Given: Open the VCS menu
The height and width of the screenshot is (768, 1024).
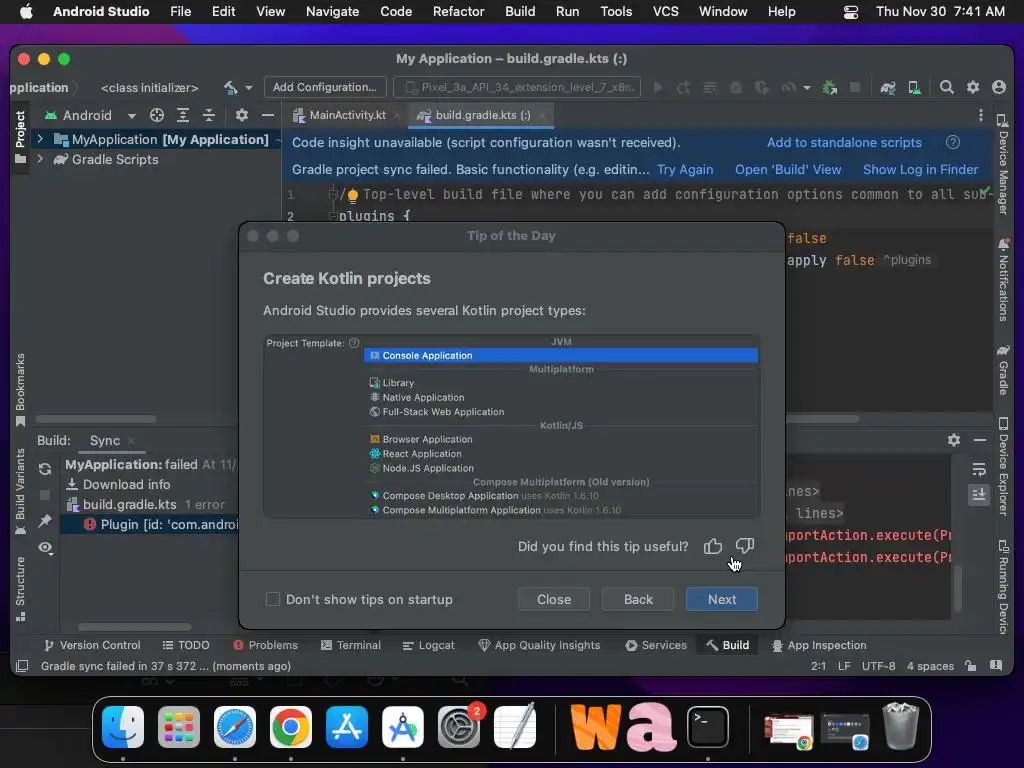Looking at the screenshot, I should pyautogui.click(x=665, y=11).
